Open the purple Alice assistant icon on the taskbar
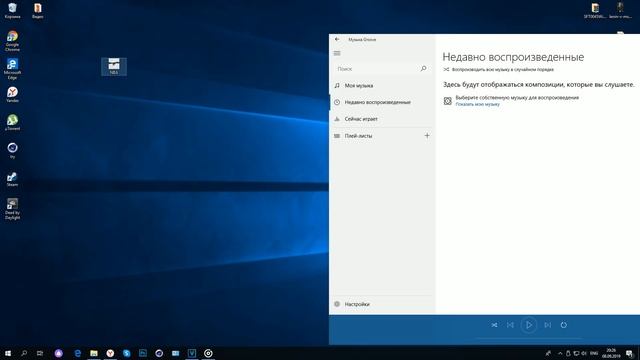Viewport: 640px width, 360px height. [x=59, y=353]
